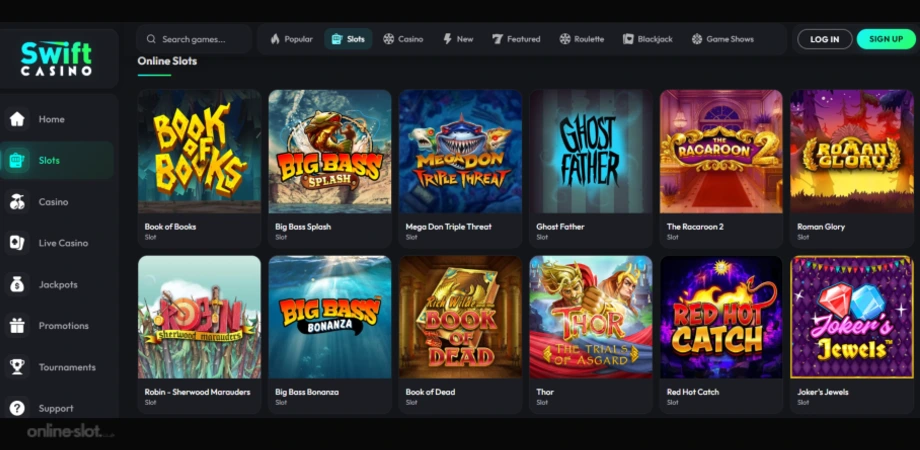The height and width of the screenshot is (450, 920).
Task: Open the Book of Books game thumbnail
Action: 199,151
